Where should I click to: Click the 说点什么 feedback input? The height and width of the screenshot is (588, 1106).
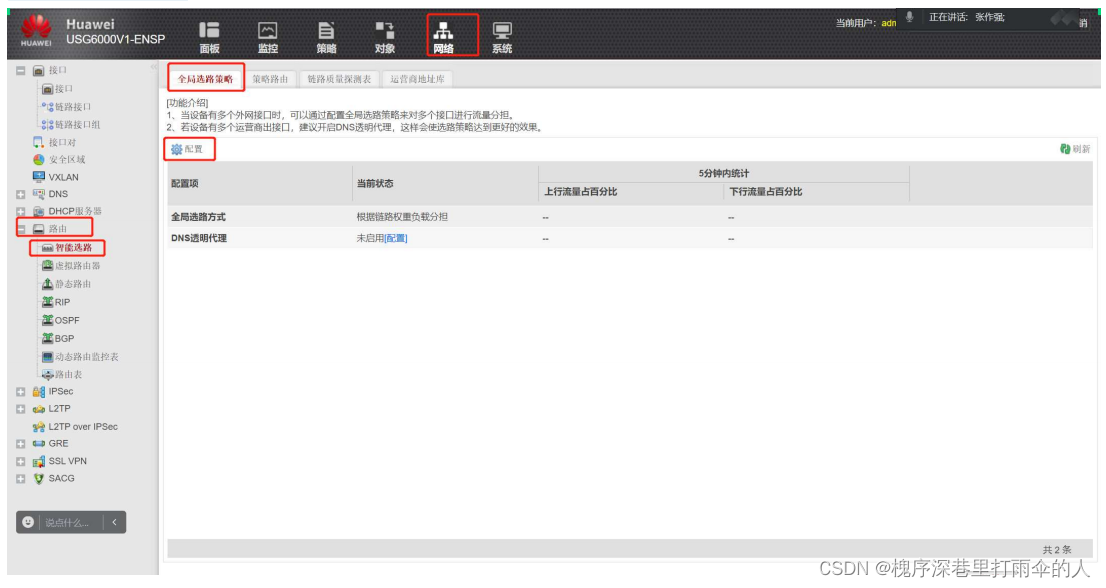66,522
